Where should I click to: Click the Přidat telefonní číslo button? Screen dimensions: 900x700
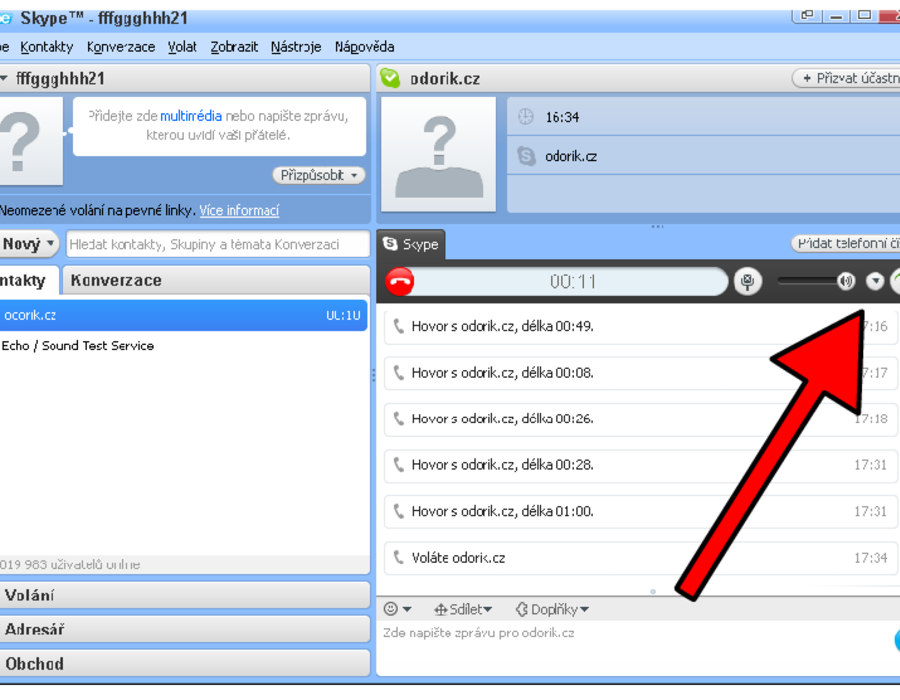[x=846, y=243]
